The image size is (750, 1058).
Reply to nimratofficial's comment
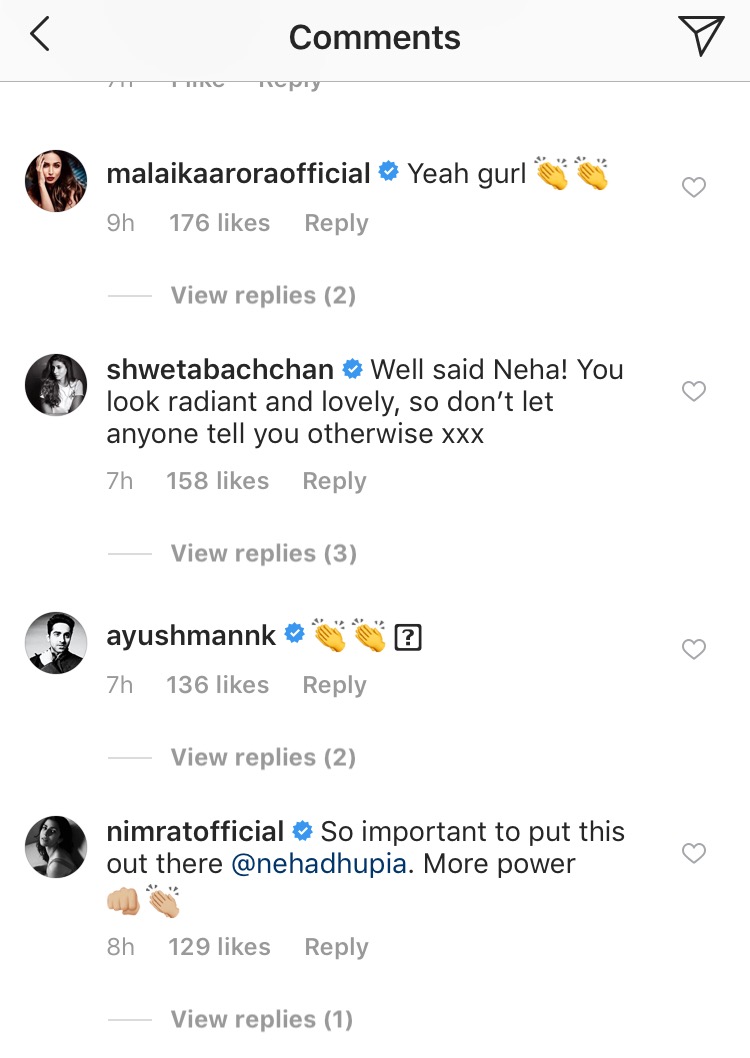coord(336,948)
